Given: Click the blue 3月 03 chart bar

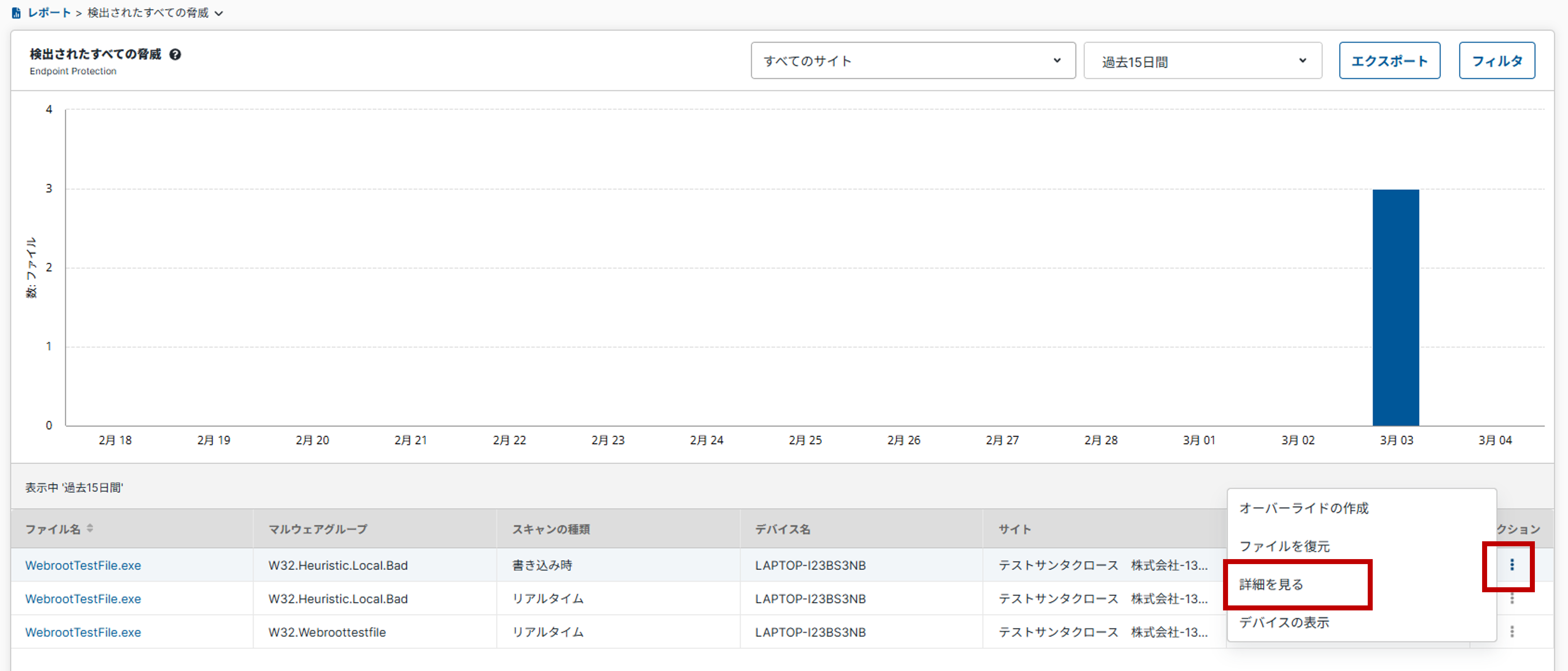Looking at the screenshot, I should click(1395, 308).
